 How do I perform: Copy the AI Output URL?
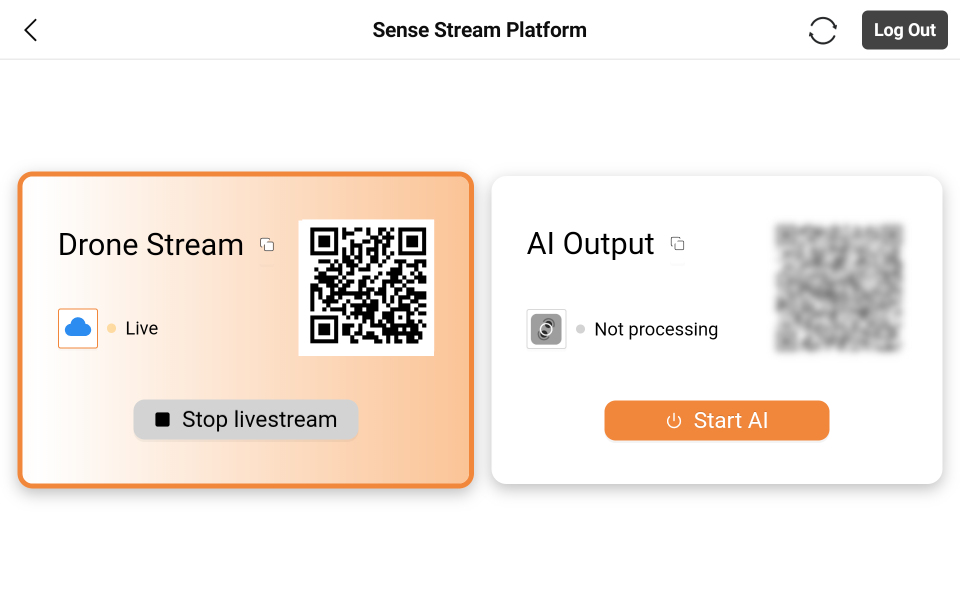click(x=677, y=244)
